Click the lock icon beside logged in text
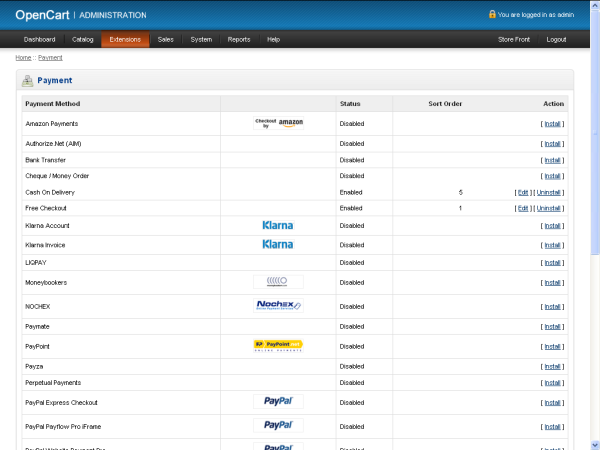Screen dimensions: 600x450 [492, 14]
